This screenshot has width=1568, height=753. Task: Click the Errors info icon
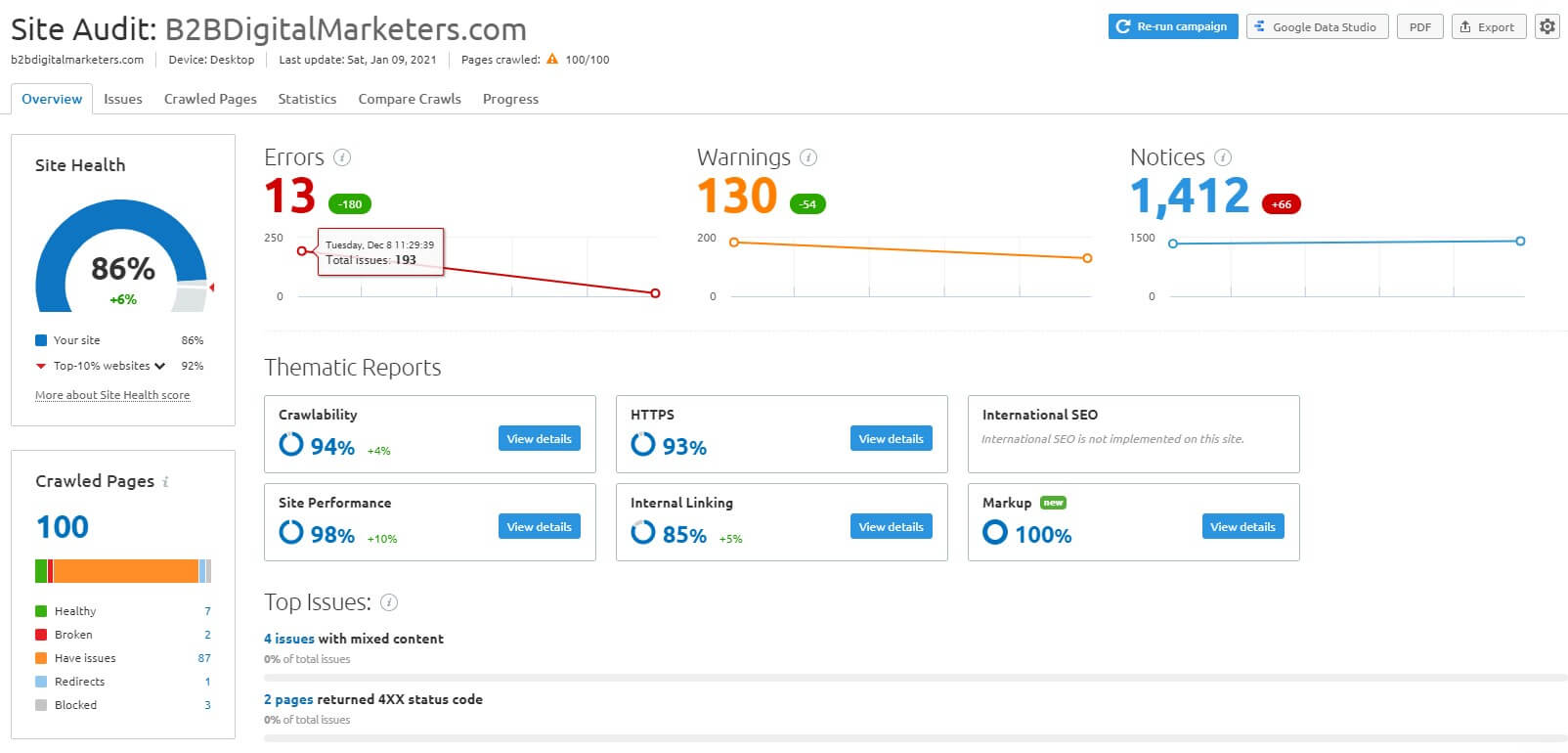pyautogui.click(x=342, y=157)
